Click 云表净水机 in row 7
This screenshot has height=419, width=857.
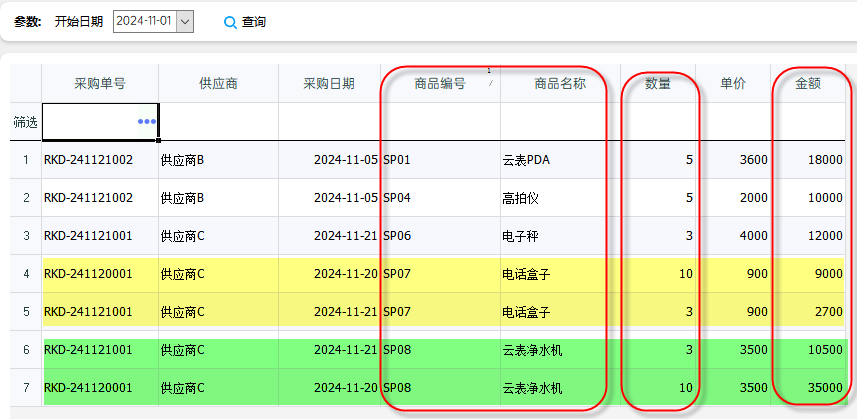pyautogui.click(x=532, y=388)
